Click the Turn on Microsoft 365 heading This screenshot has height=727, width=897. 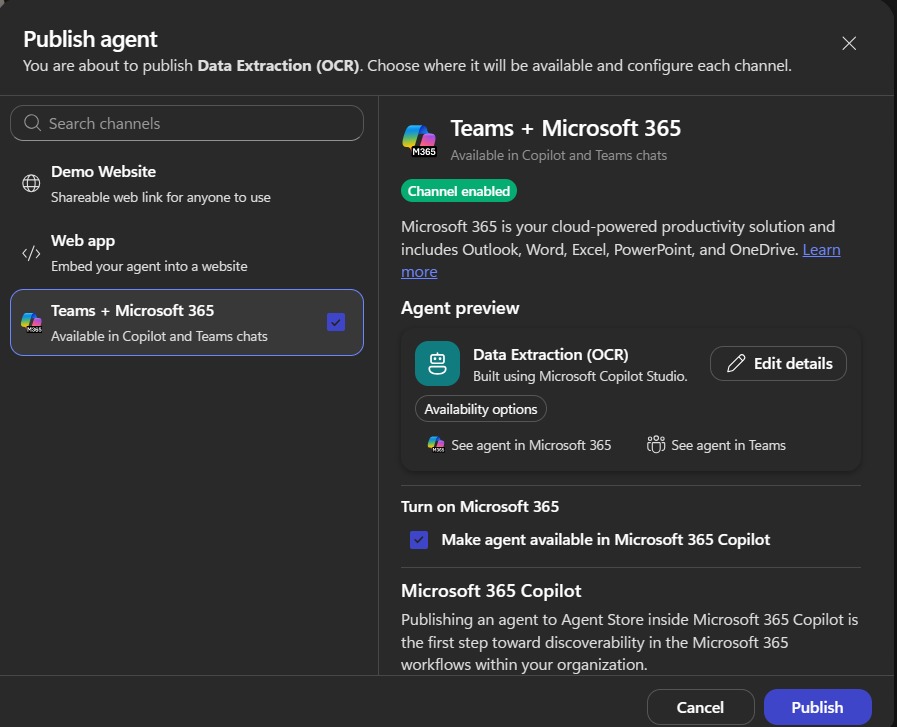click(480, 507)
